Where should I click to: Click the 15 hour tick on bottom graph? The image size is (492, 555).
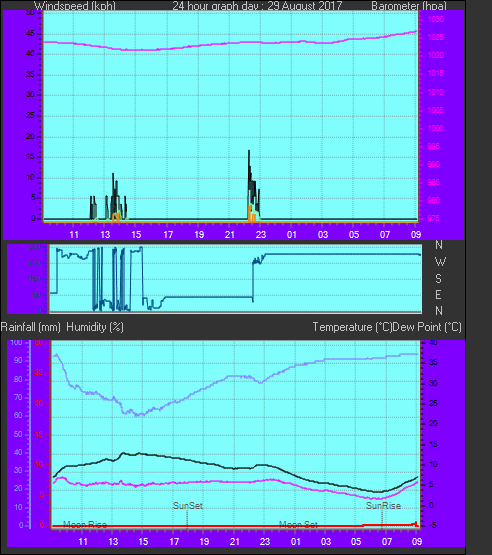point(143,542)
